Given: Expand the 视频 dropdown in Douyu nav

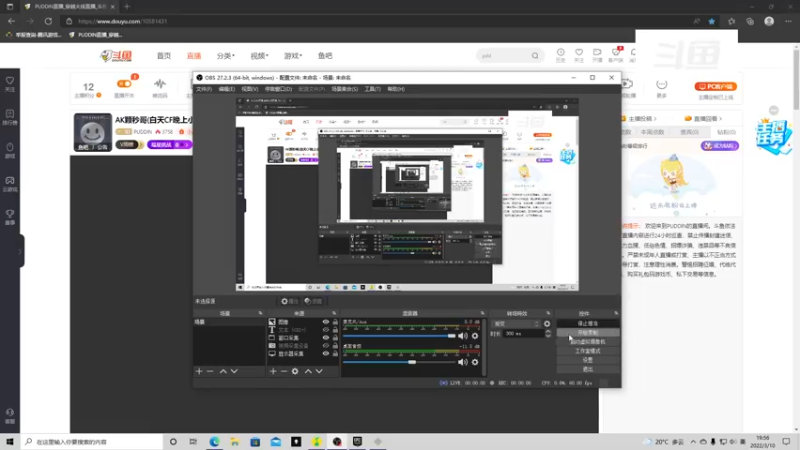Looking at the screenshot, I should 259,56.
